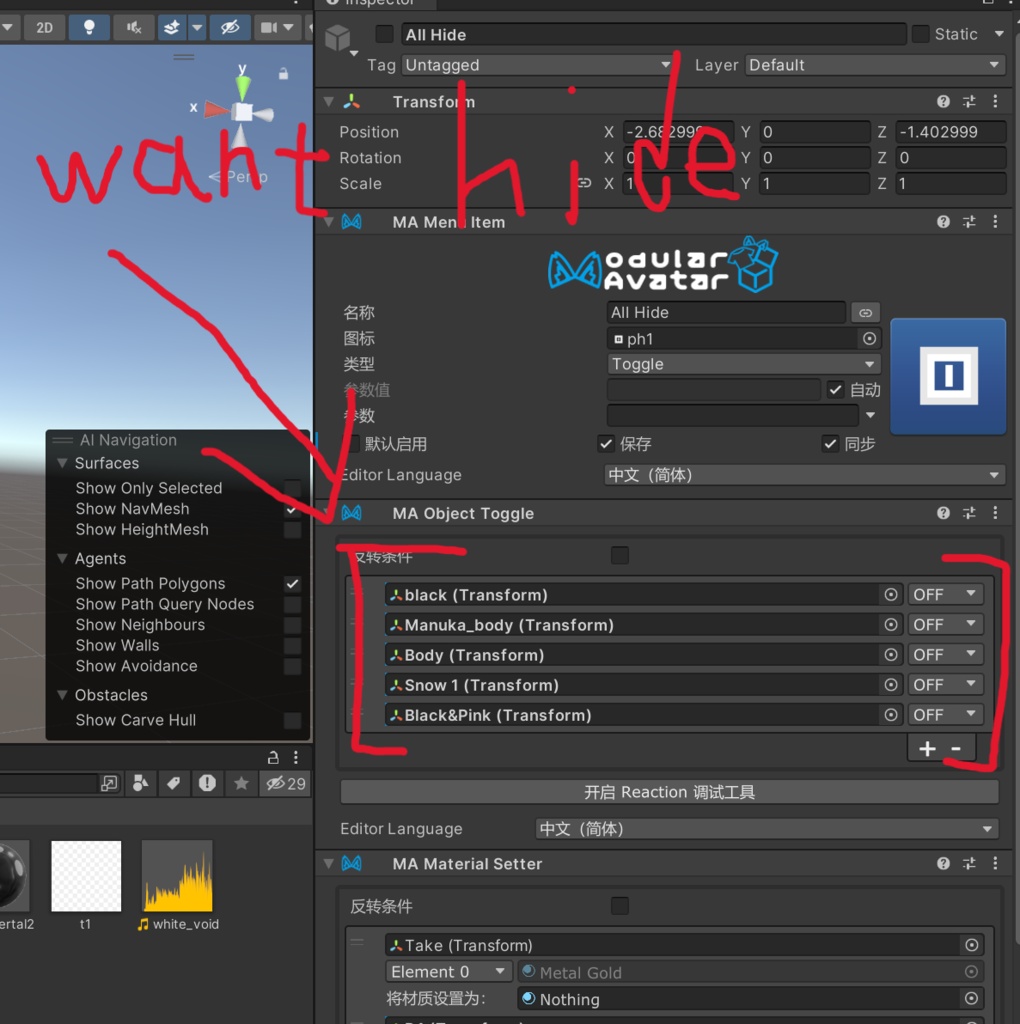Toggle 反转条件 checkbox in MA Material Setter

(620, 906)
